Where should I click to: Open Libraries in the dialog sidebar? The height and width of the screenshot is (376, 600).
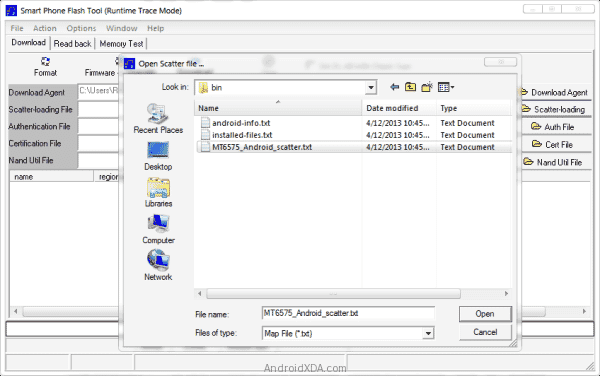point(158,192)
